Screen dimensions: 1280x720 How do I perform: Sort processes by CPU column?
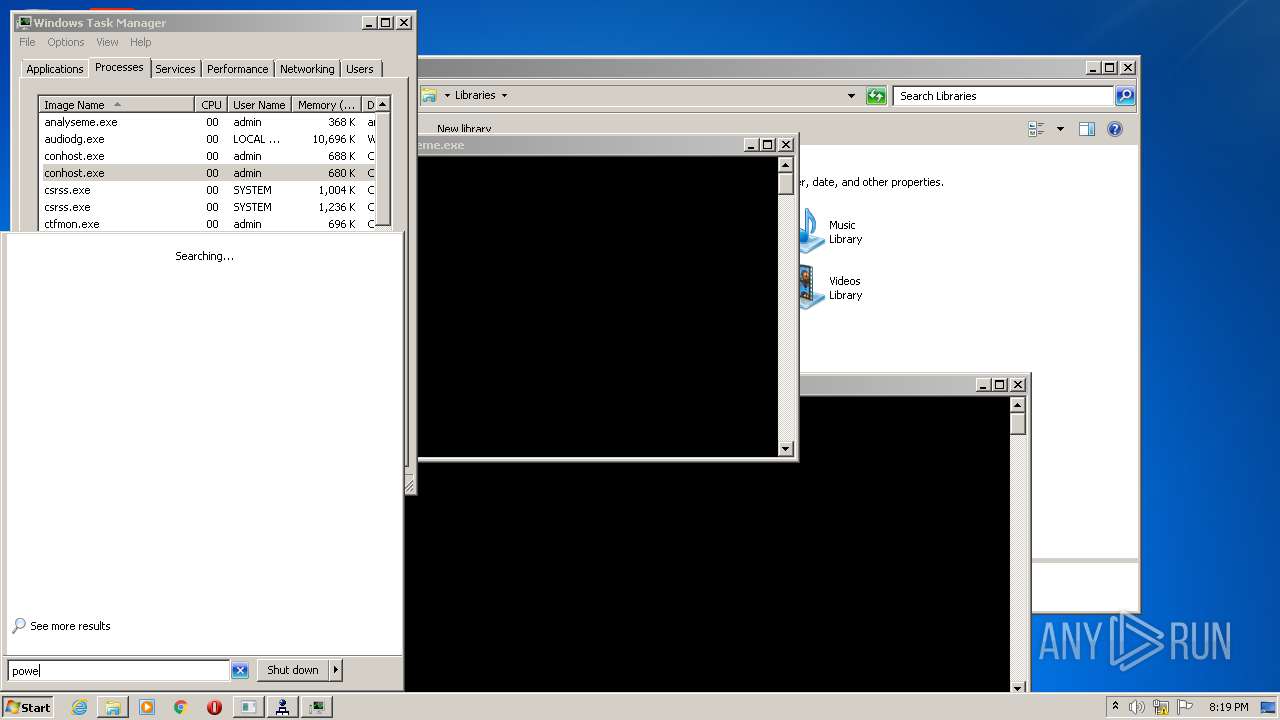point(211,105)
